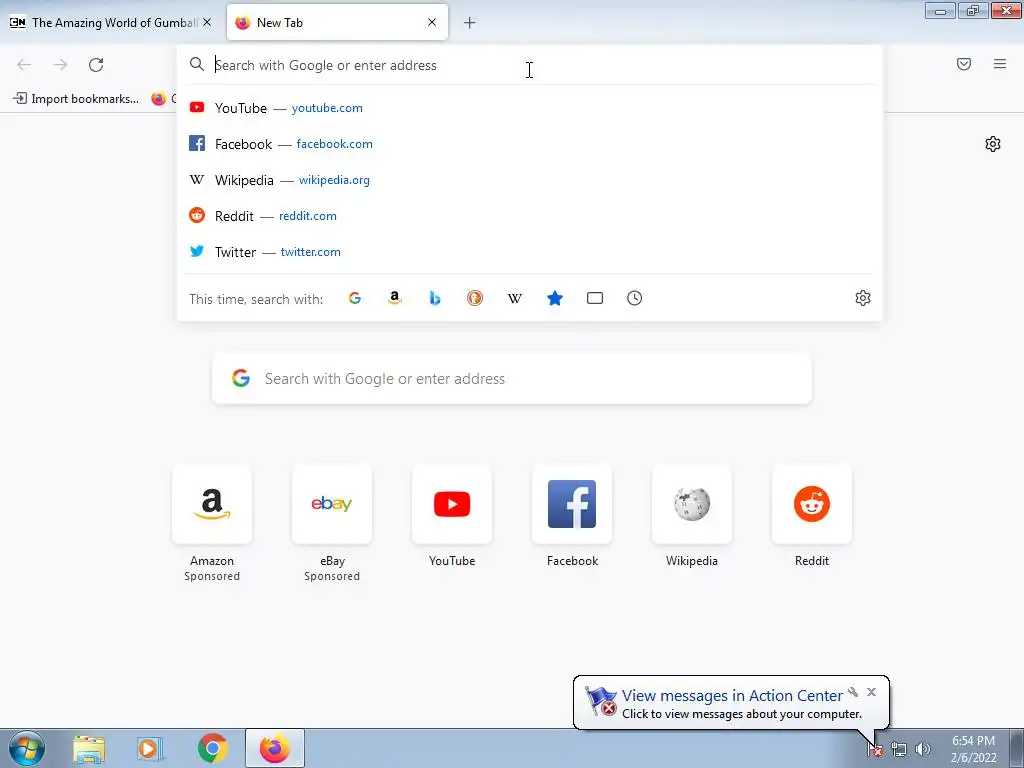Open the Save to Pocket icon
The height and width of the screenshot is (768, 1024).
[x=964, y=64]
